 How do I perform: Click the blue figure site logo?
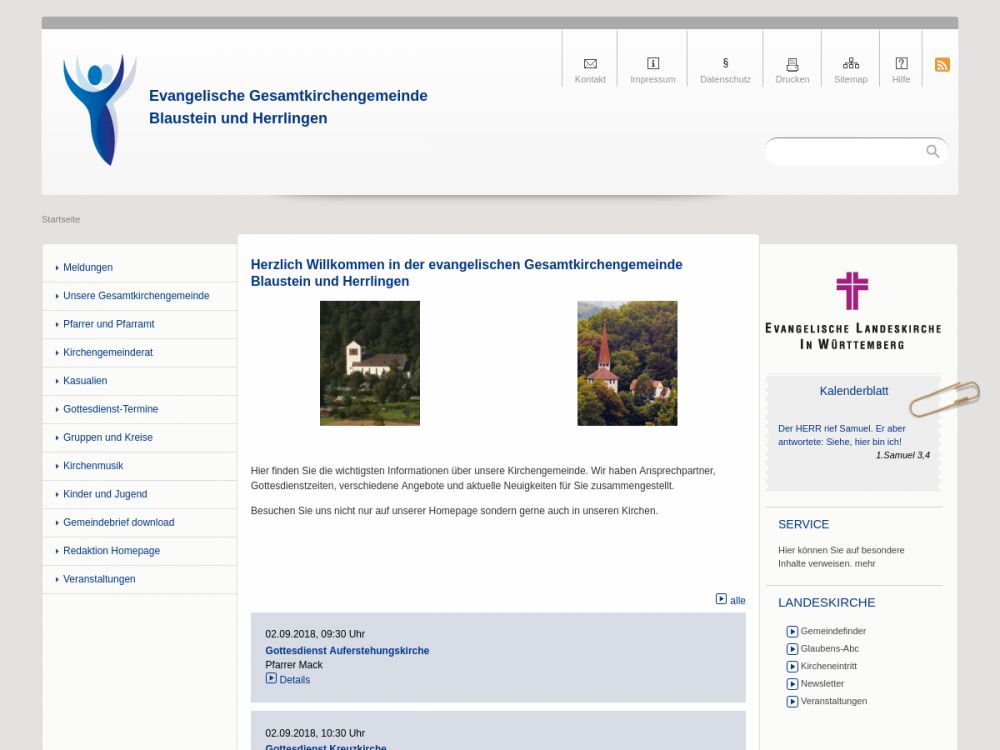pos(99,109)
